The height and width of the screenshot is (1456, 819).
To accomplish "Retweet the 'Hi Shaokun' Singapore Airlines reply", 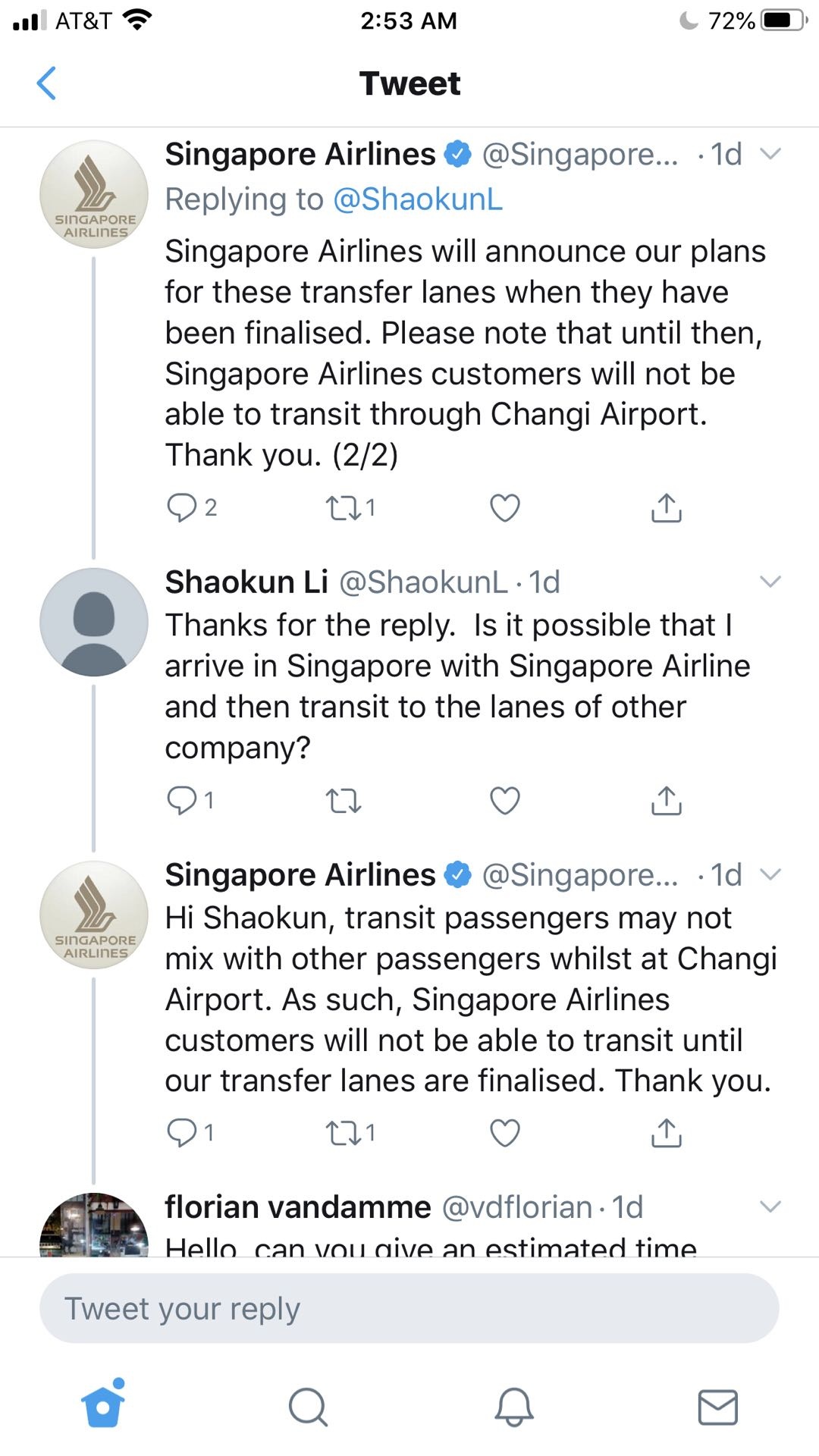I will click(344, 1133).
